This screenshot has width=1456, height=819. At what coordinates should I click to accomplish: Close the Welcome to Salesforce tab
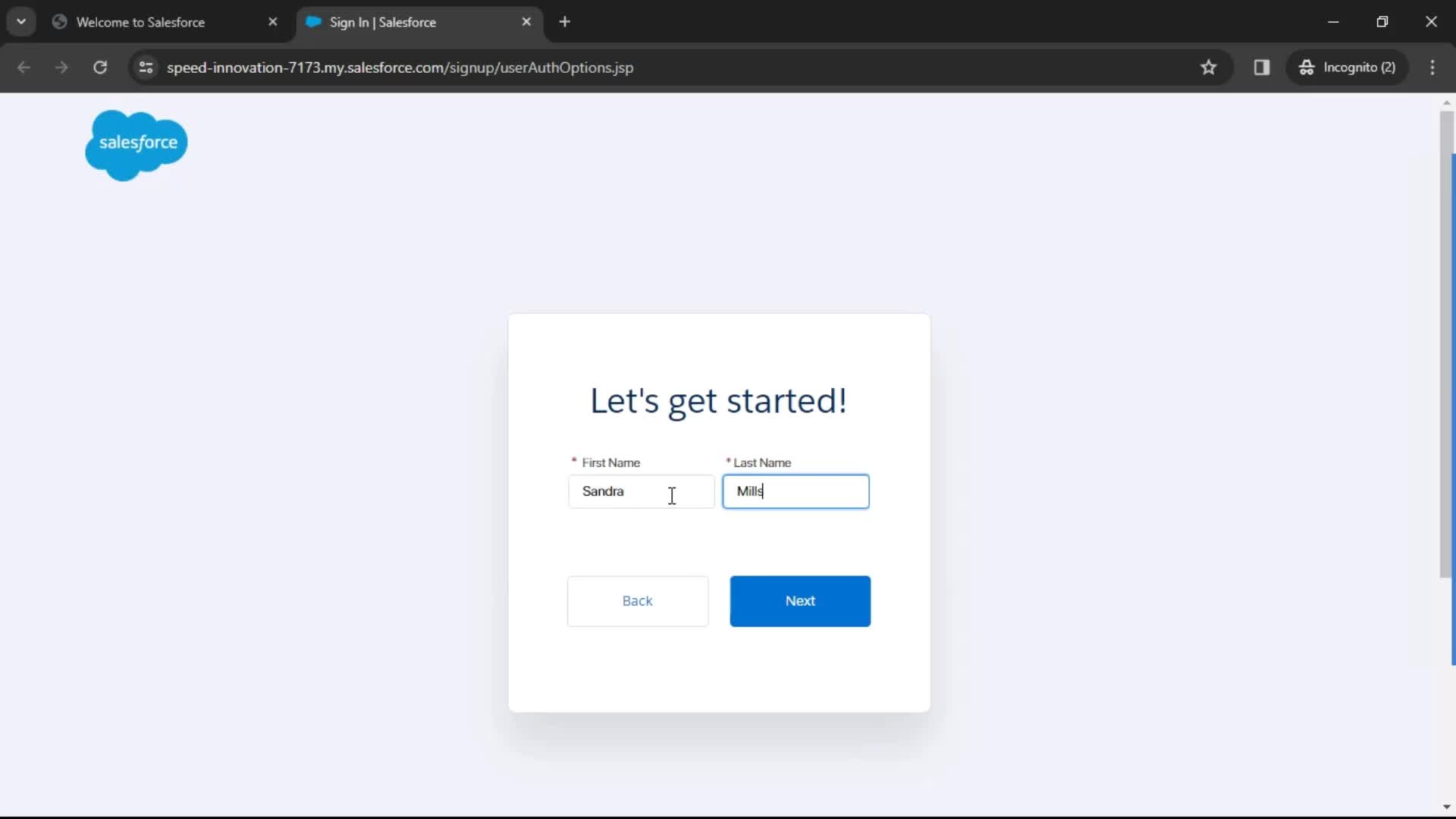coord(273,22)
